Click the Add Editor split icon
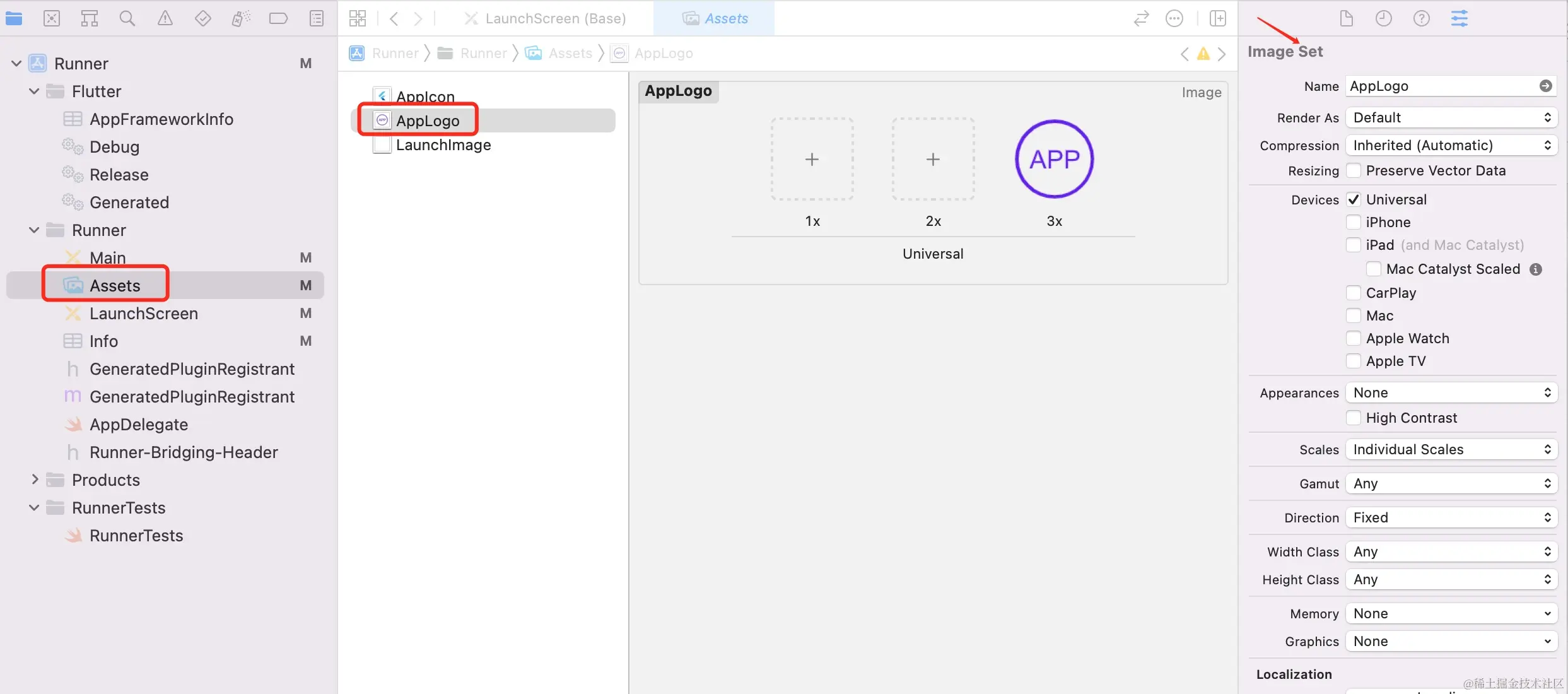Screen dimensions: 1568x694 (1218, 18)
